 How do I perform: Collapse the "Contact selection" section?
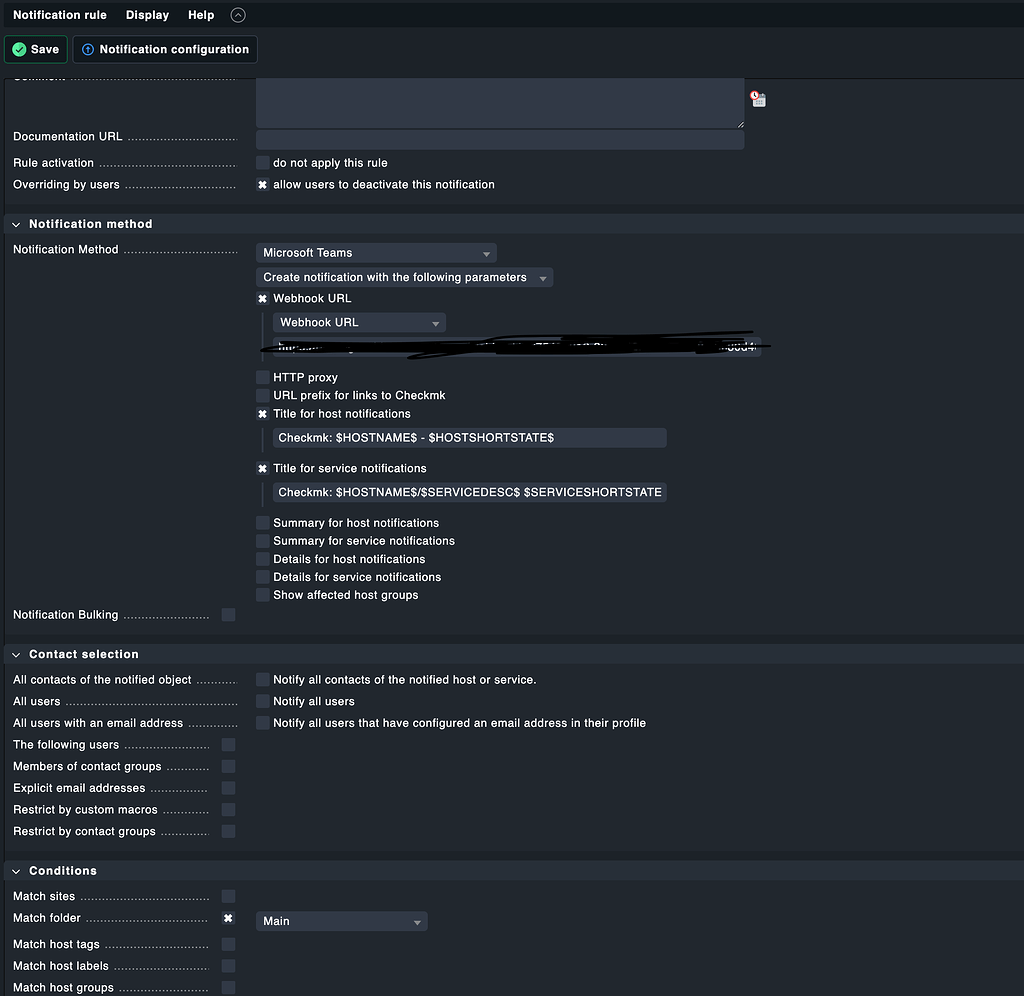pos(15,654)
